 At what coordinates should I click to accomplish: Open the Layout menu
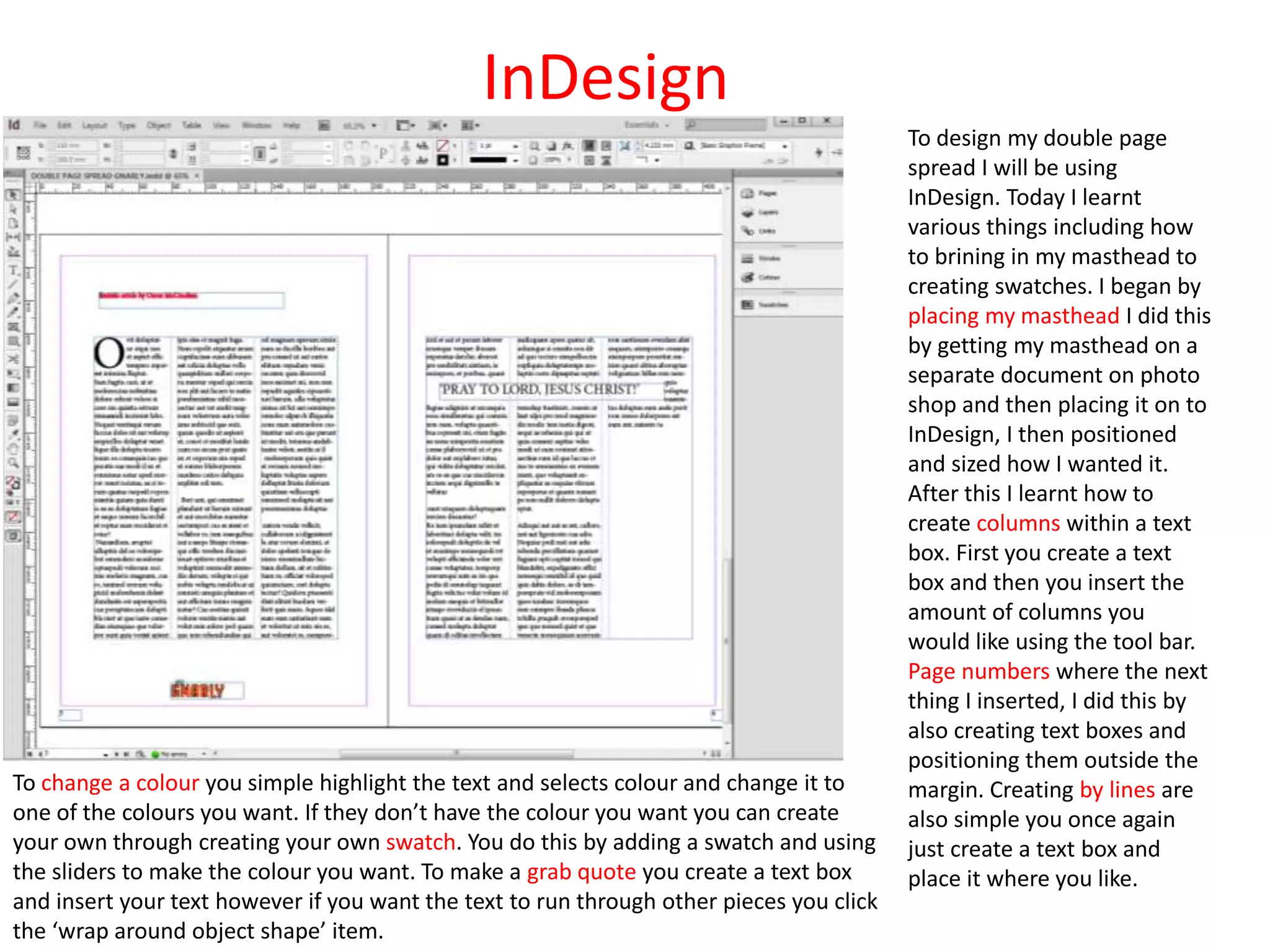94,125
